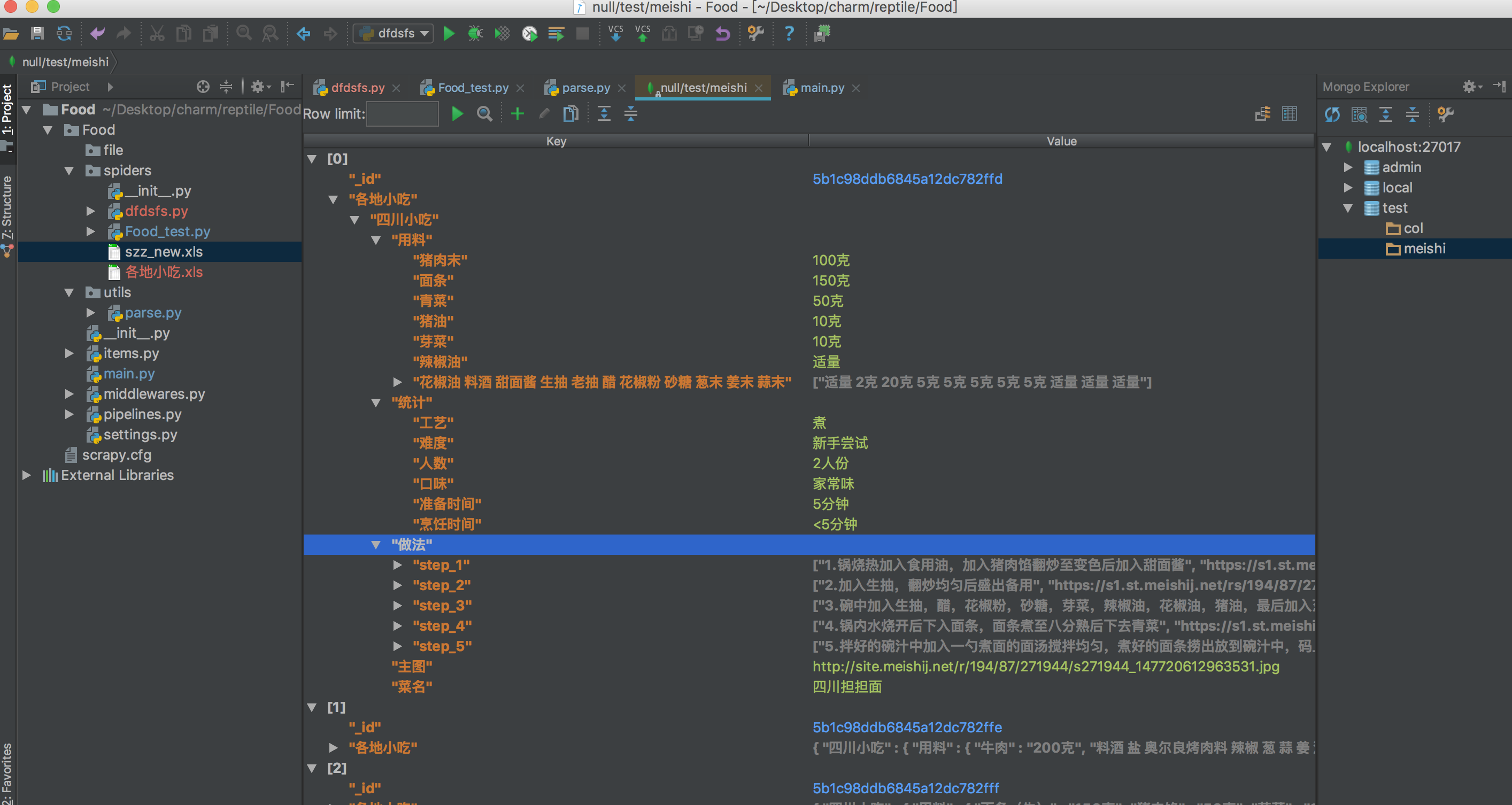Expand record [1] "各地小吃" node
The width and height of the screenshot is (1512, 805).
pyautogui.click(x=334, y=747)
